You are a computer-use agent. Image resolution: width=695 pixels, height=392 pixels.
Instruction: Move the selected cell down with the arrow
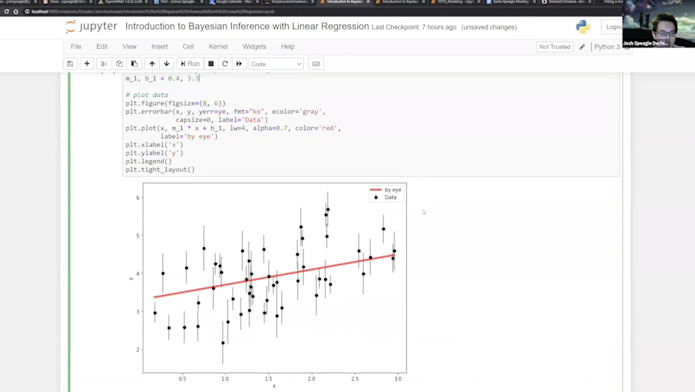point(167,64)
